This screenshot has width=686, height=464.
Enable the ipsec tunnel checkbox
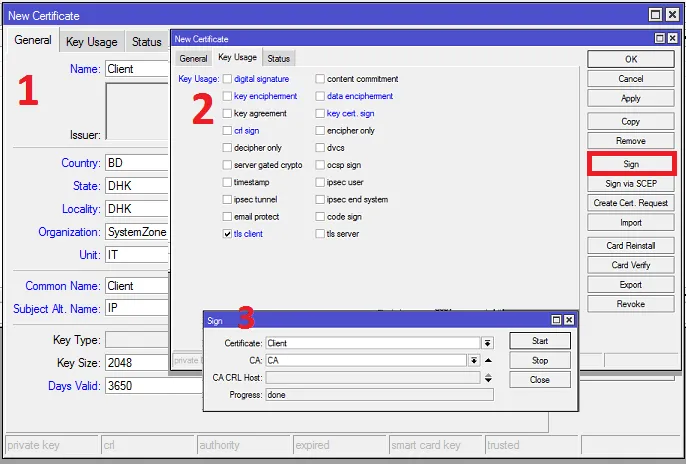coord(227,199)
